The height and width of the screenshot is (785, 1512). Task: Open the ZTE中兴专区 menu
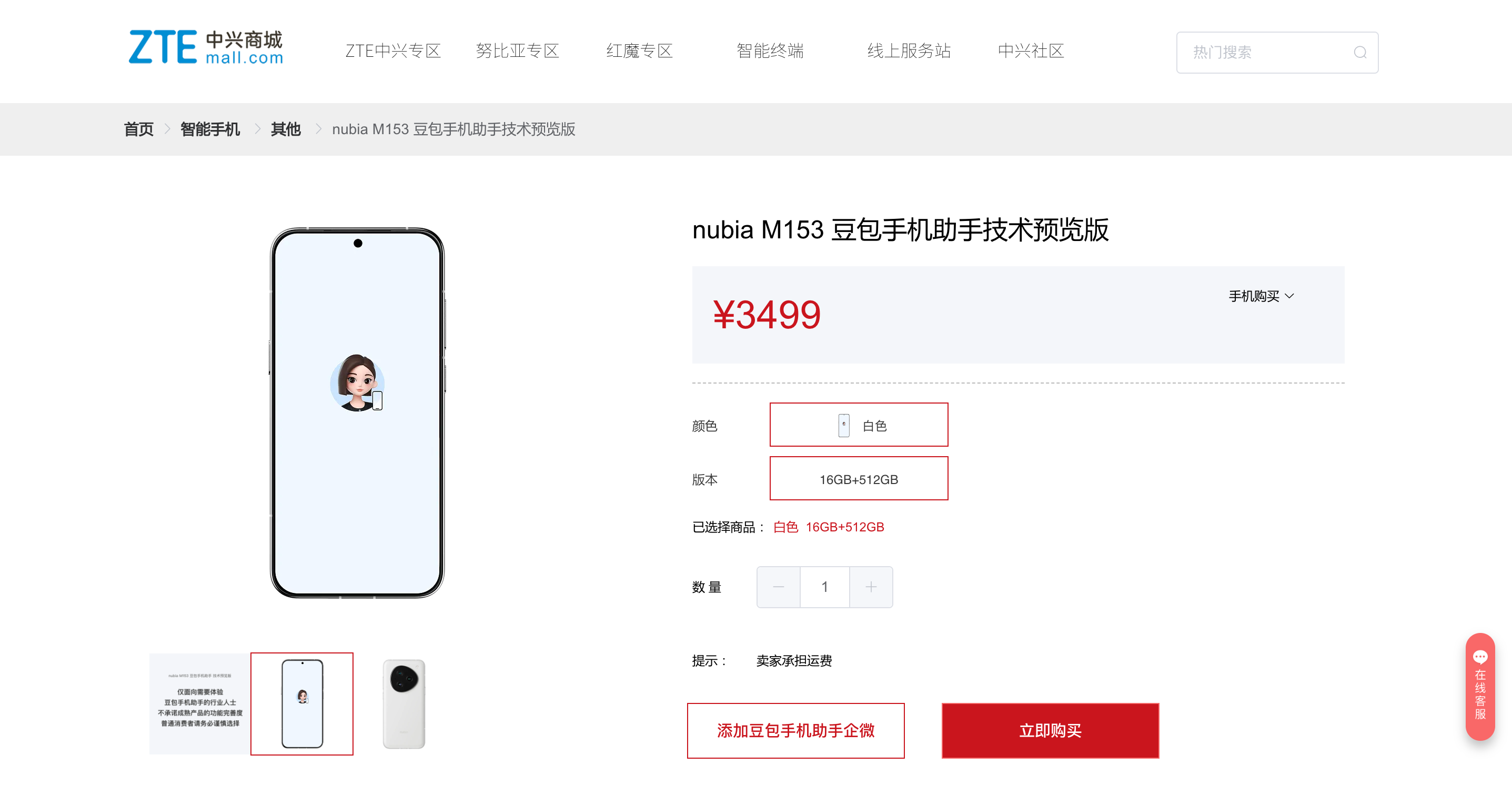coord(392,51)
